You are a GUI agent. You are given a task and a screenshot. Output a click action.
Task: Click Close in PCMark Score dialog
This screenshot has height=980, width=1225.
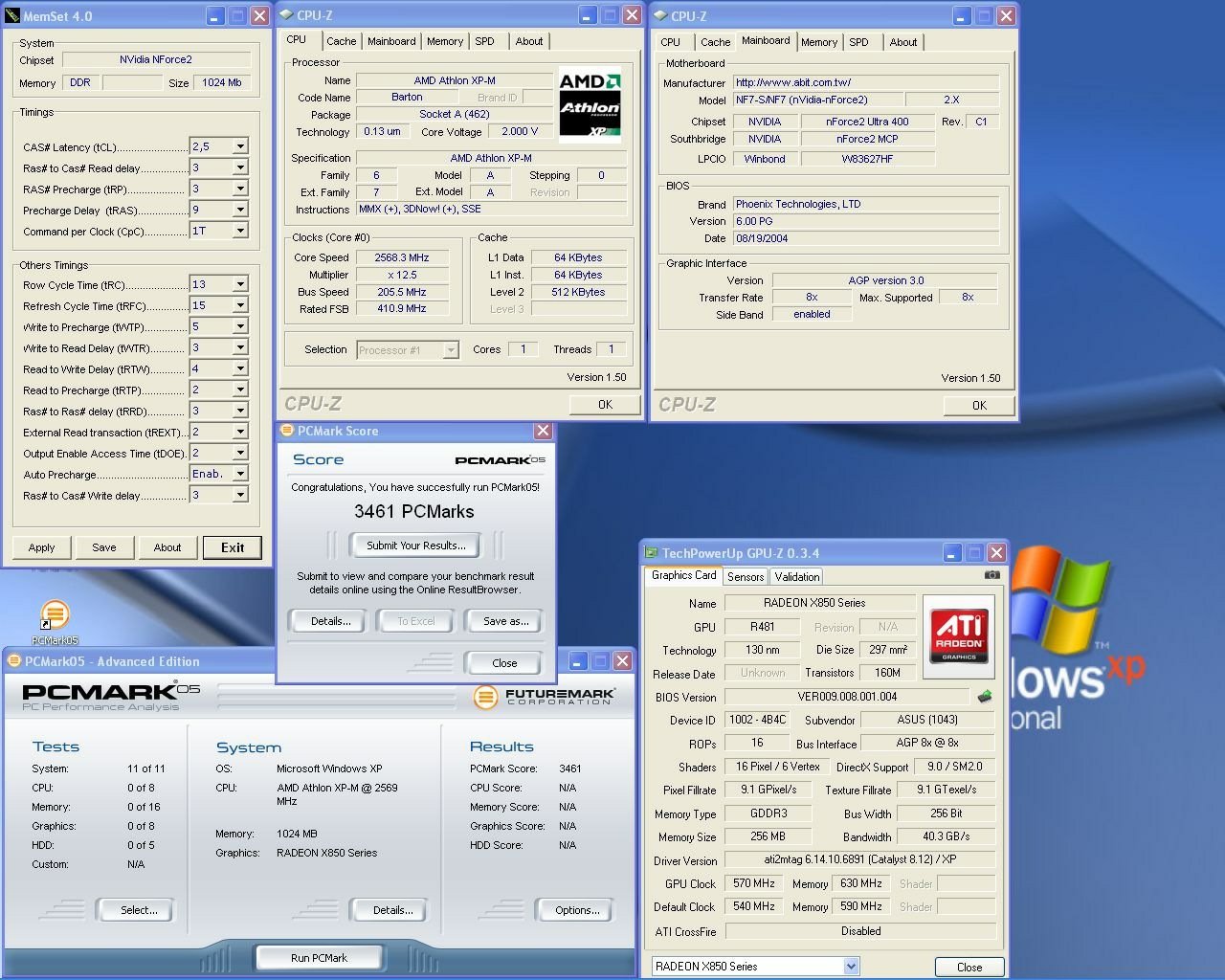tap(504, 663)
